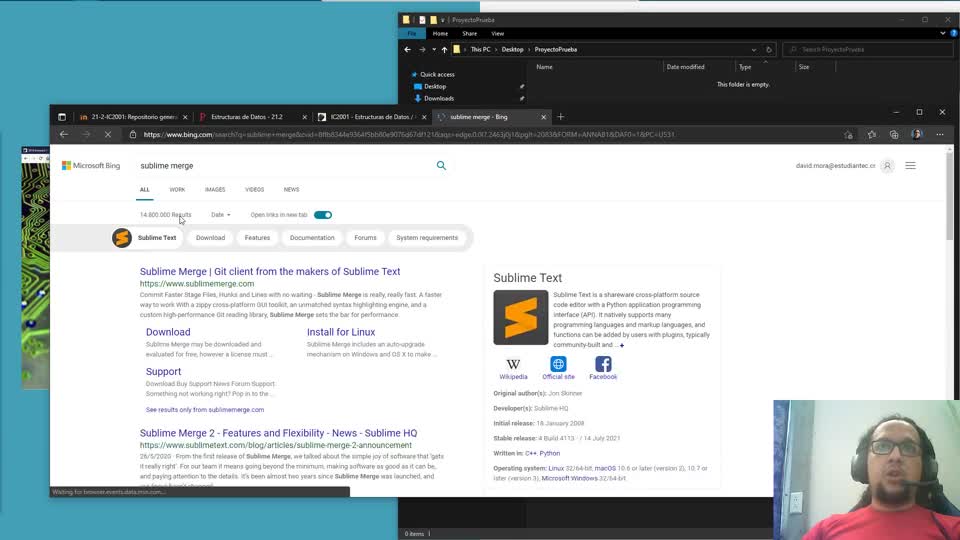Screen dimensions: 960x540
Task: Click the Bing account avatar icon
Action: [887, 165]
